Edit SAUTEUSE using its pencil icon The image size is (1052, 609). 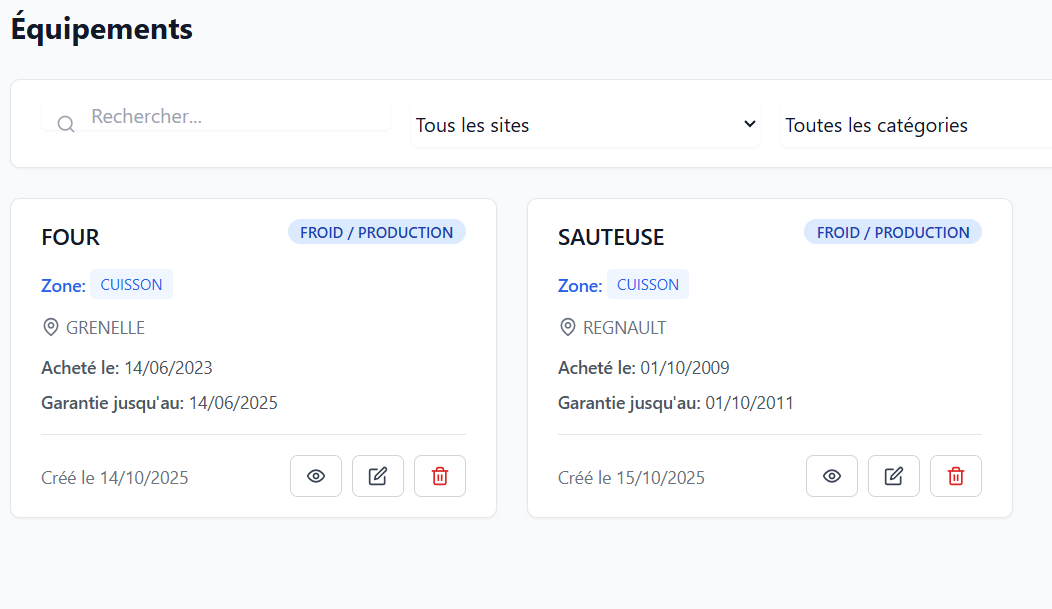click(894, 476)
